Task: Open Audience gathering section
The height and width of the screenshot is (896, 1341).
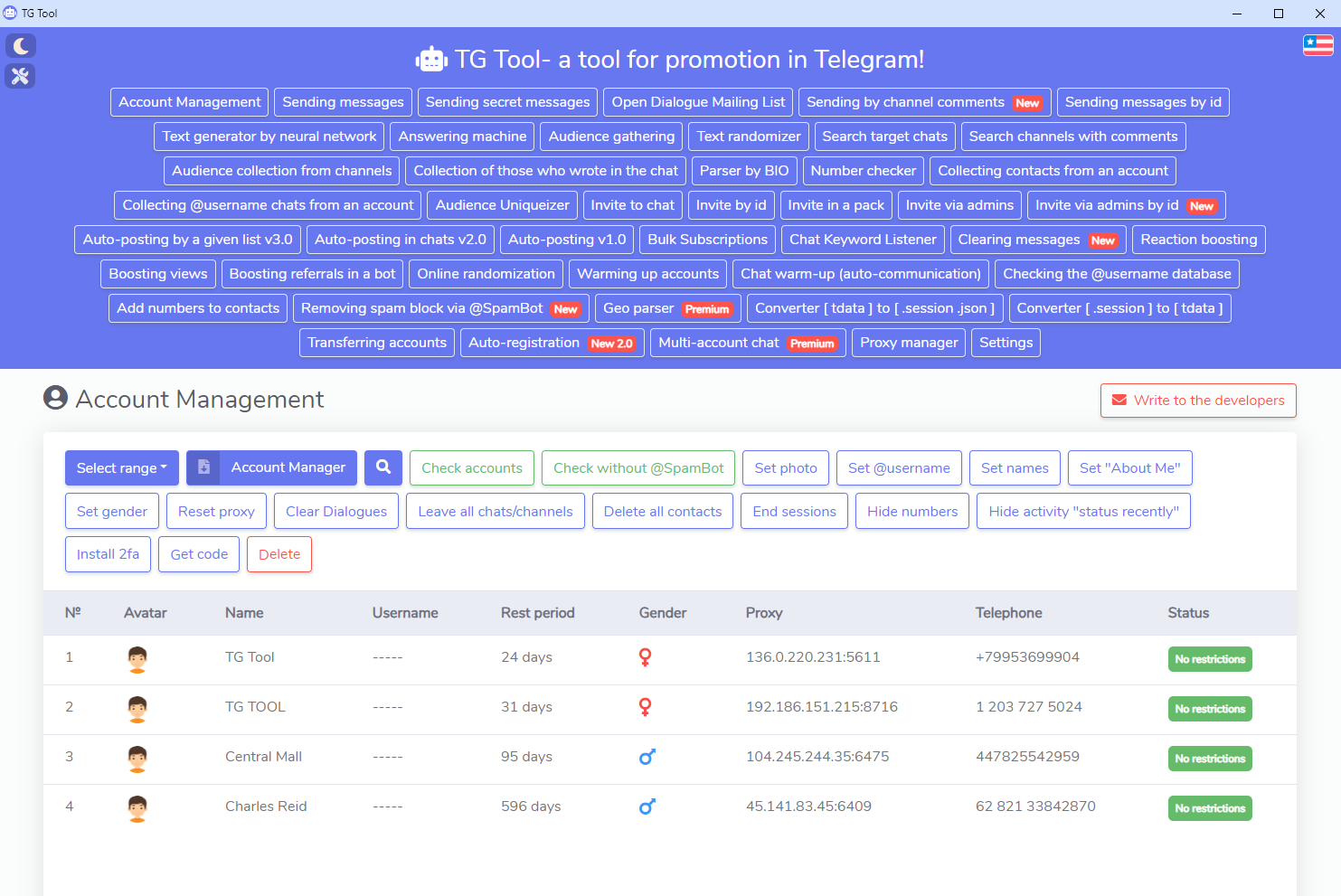Action: pyautogui.click(x=611, y=137)
